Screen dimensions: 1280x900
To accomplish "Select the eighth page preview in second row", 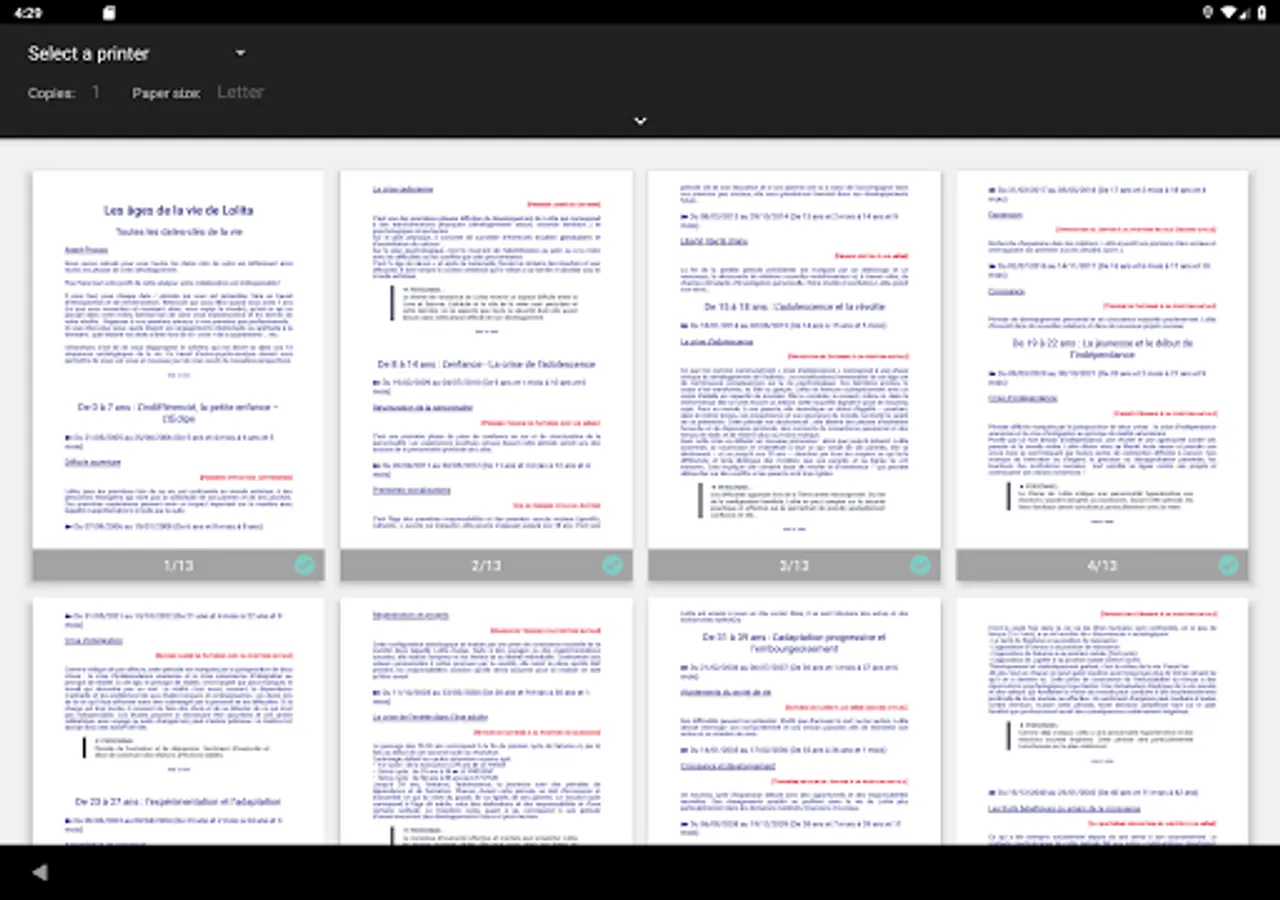I will pyautogui.click(x=1102, y=721).
